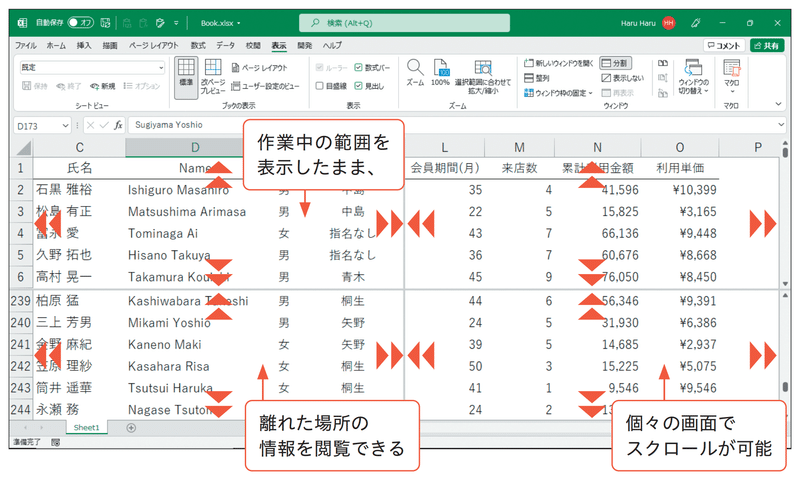
Task: Open the ズーム magnifier dialog
Action: [415, 72]
